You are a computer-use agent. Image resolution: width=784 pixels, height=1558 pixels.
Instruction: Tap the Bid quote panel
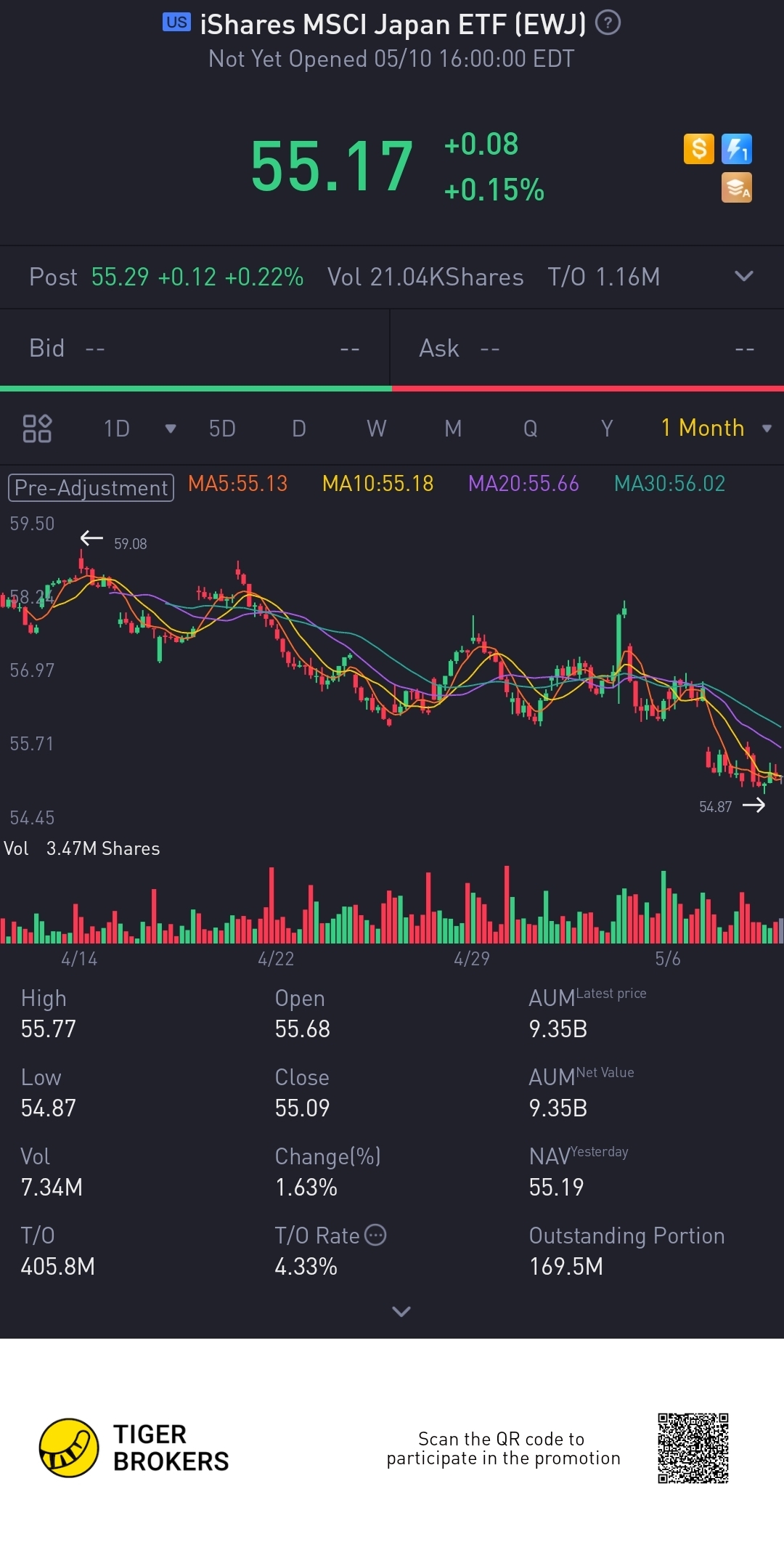pos(195,349)
